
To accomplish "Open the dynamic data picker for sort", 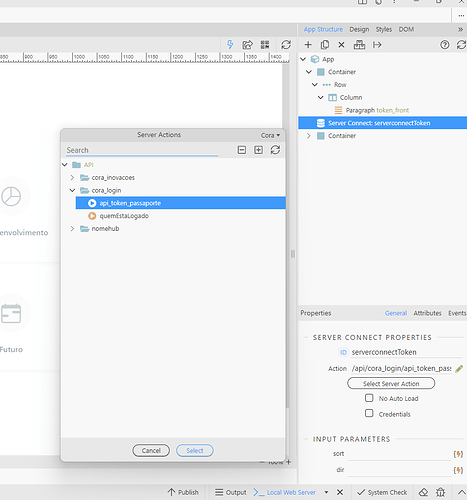I will click(x=458, y=454).
